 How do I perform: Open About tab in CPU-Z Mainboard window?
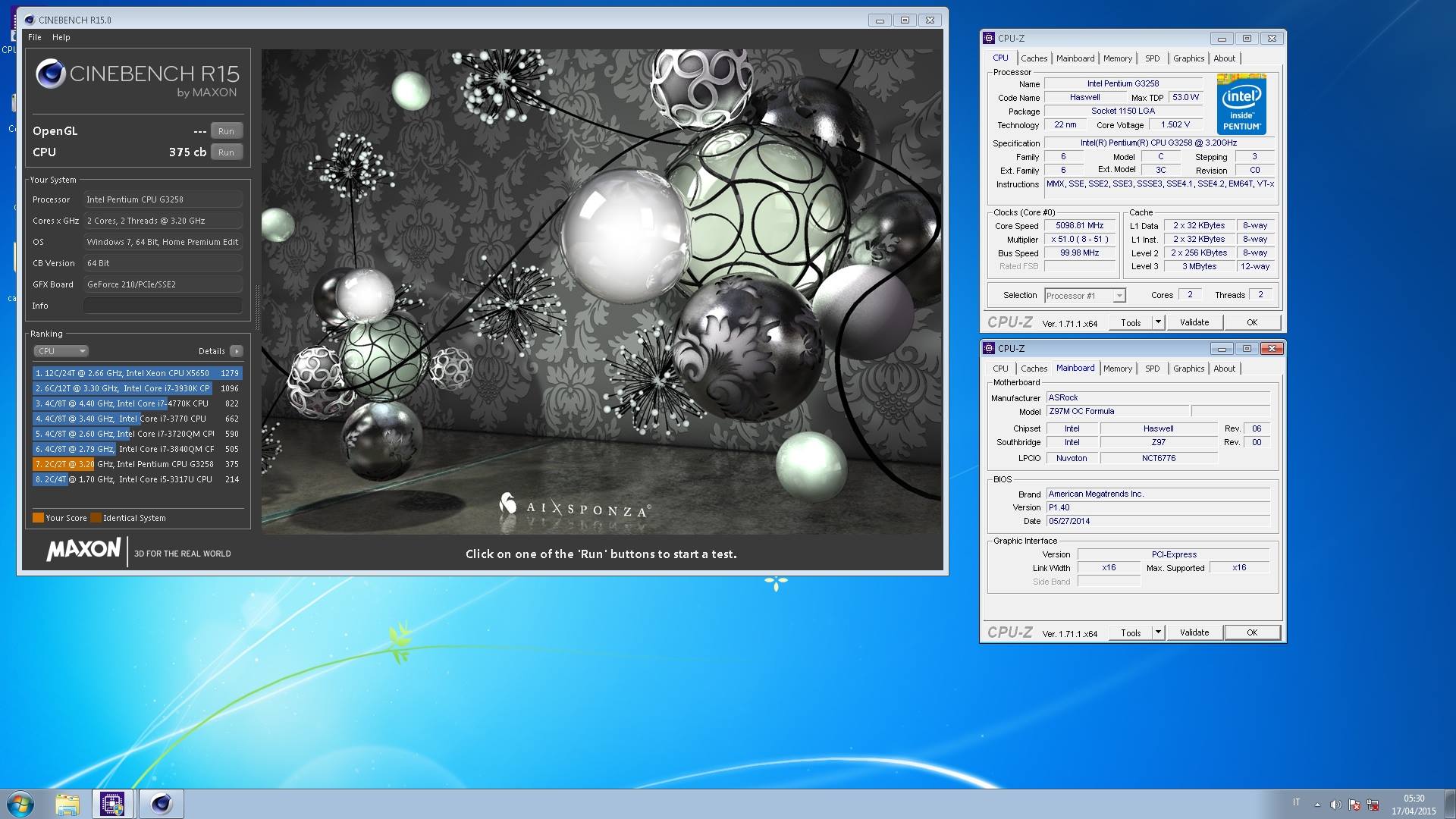click(1224, 369)
